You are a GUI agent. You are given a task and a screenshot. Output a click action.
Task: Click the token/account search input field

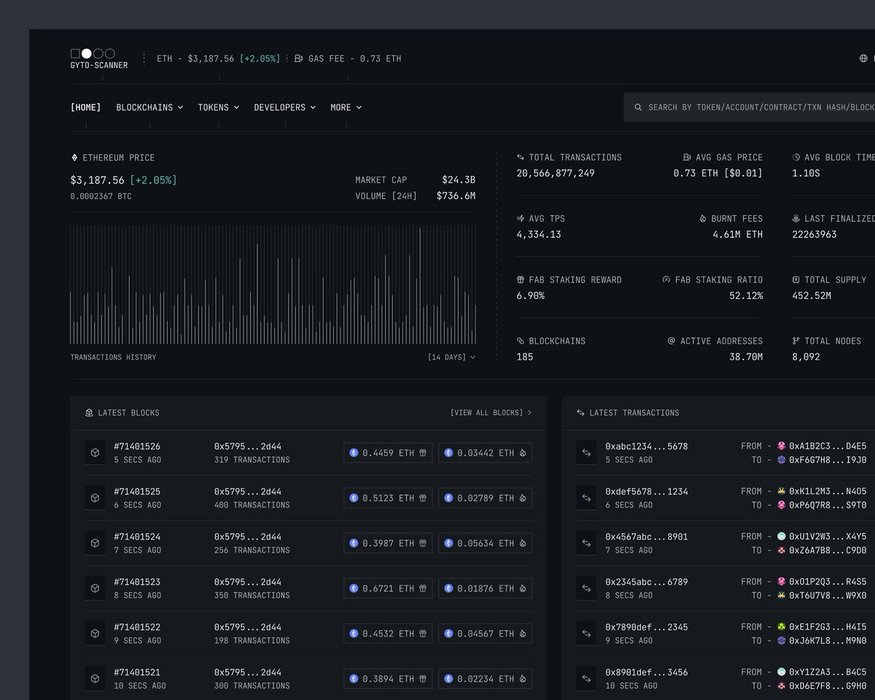(x=758, y=107)
